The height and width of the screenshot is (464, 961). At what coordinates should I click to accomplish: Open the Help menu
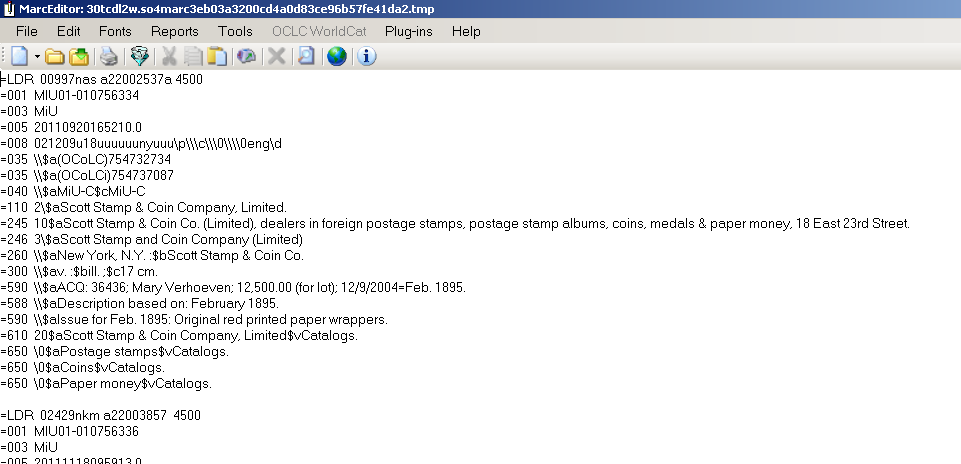coord(466,31)
